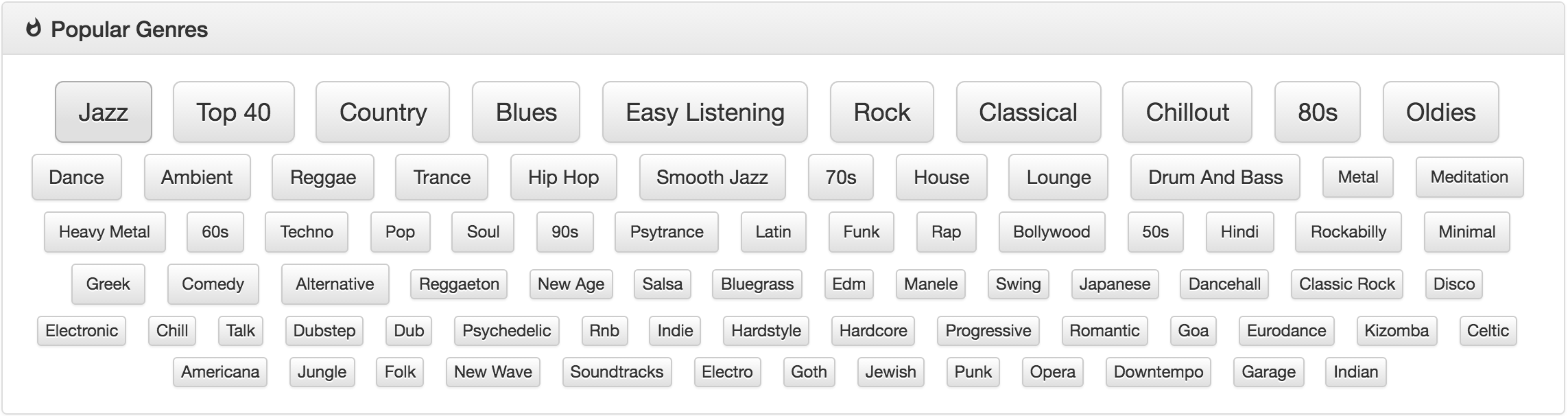Click the Soundtracks genre tag
This screenshot has width=1568, height=416.
click(x=617, y=372)
